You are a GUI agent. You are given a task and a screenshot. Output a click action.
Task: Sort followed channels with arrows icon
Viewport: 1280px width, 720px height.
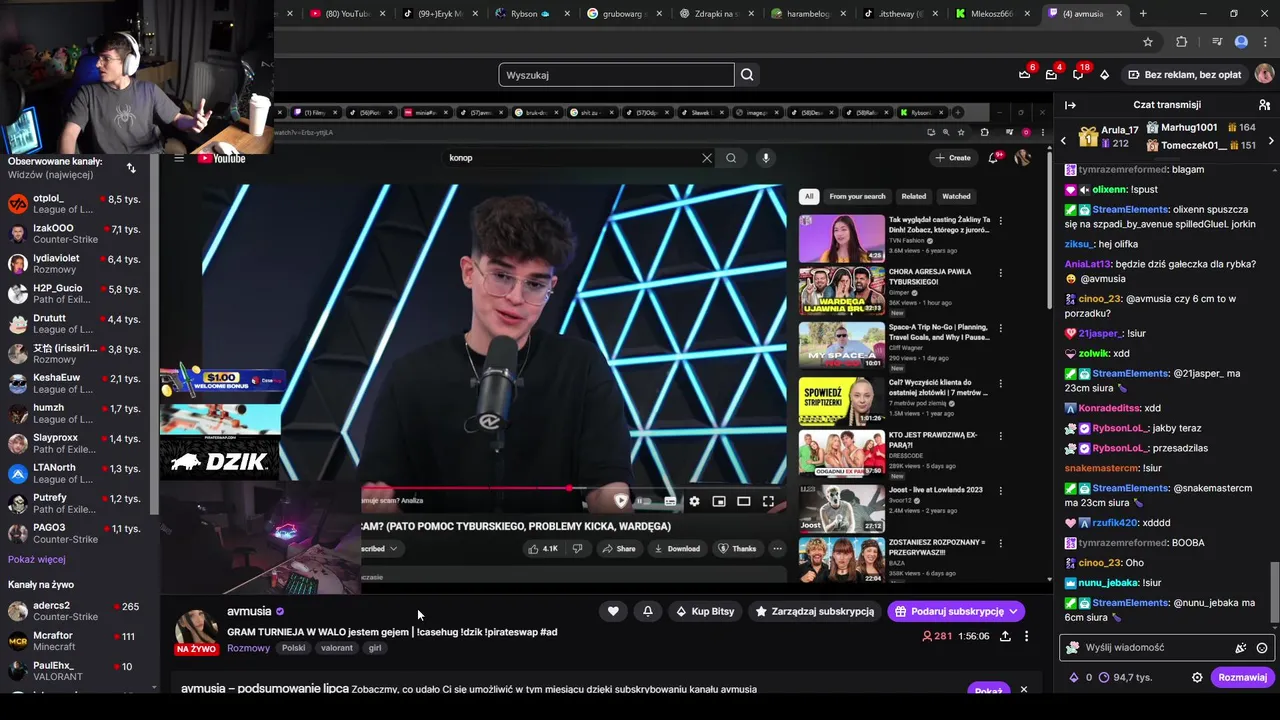click(x=131, y=167)
